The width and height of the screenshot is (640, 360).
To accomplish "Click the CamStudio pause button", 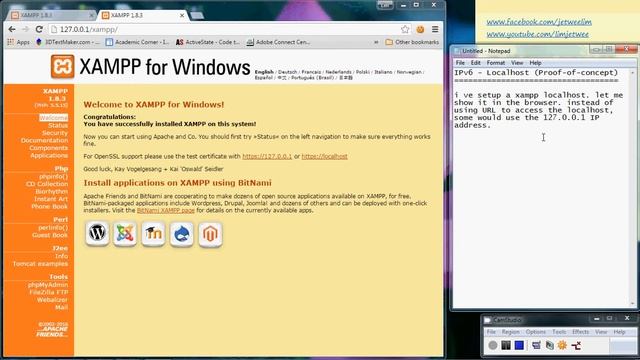I will coord(506,345).
